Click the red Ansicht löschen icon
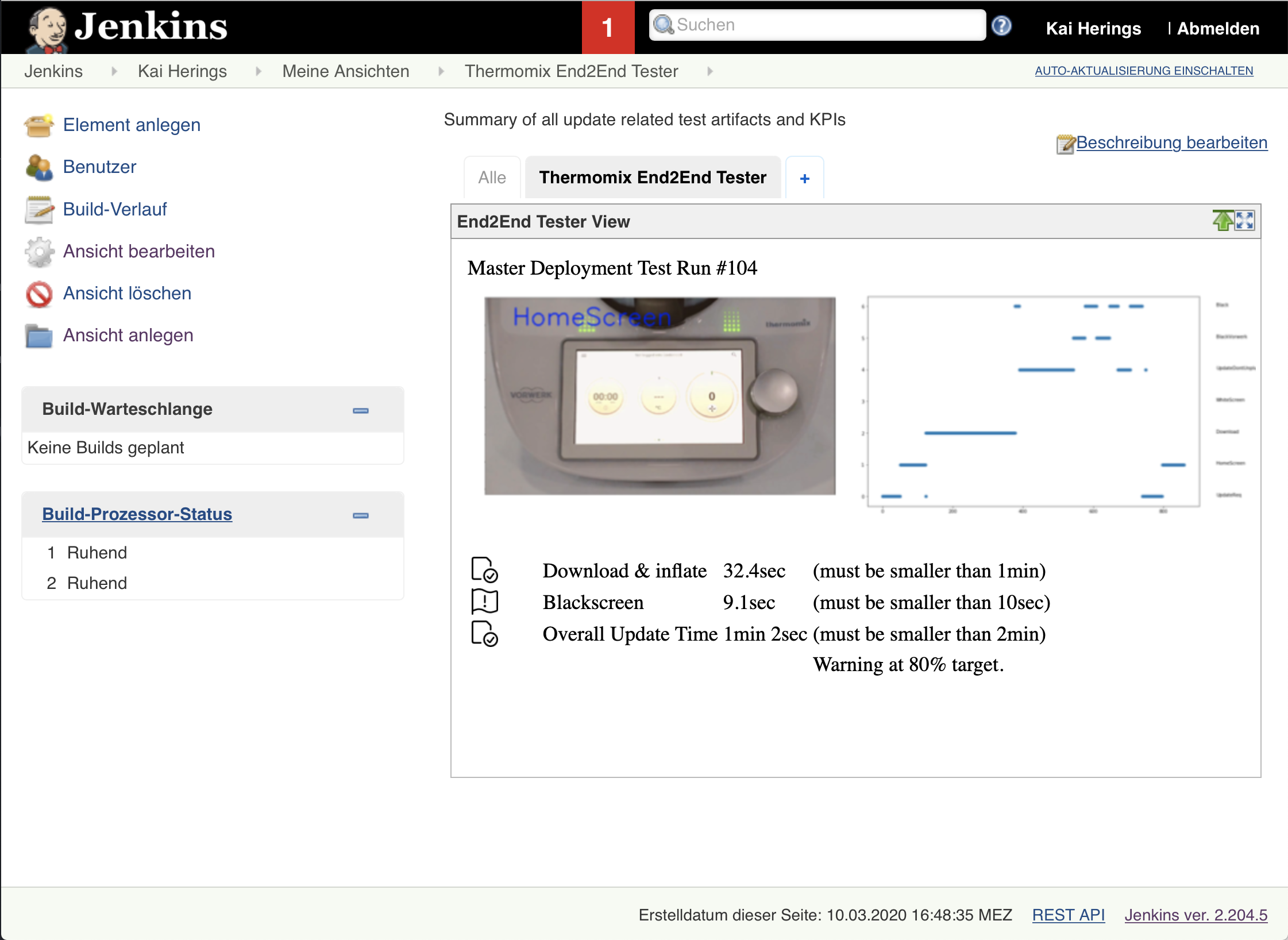Viewport: 1288px width, 940px height. click(38, 294)
